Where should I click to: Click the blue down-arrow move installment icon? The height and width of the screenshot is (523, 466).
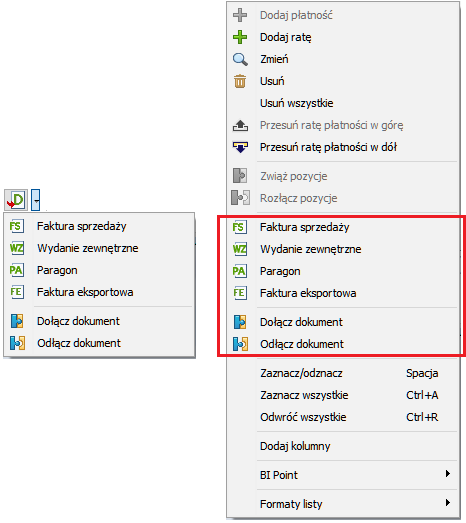click(x=240, y=147)
